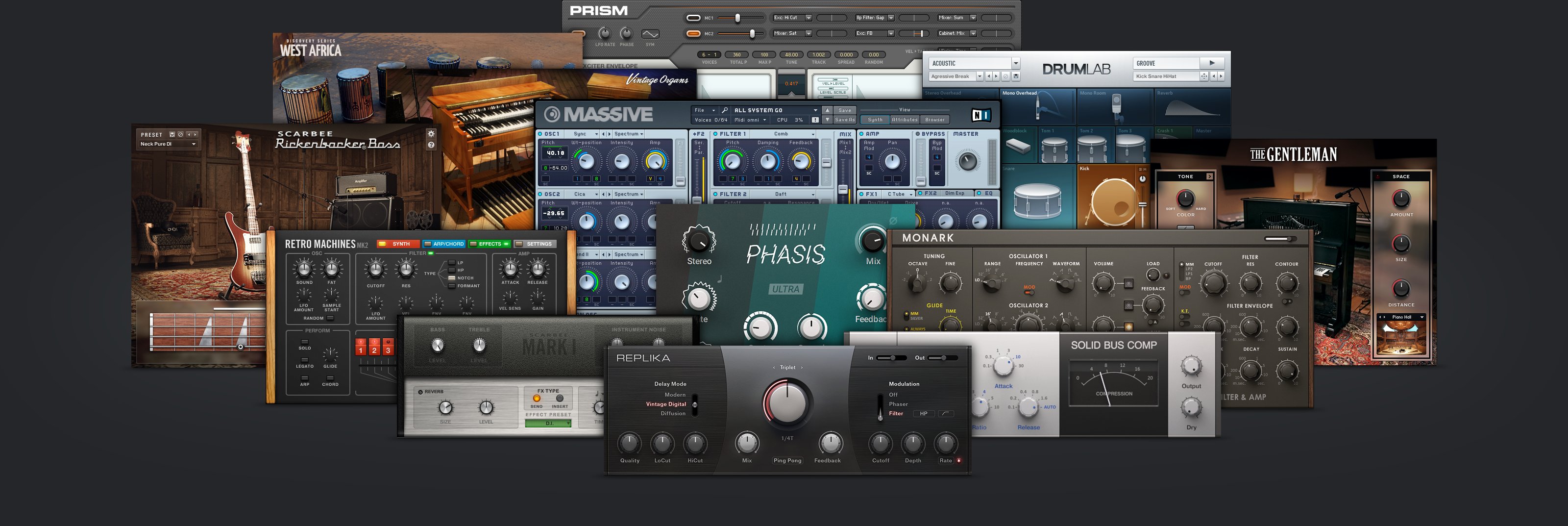Click the Save As button in Massive

tap(844, 120)
